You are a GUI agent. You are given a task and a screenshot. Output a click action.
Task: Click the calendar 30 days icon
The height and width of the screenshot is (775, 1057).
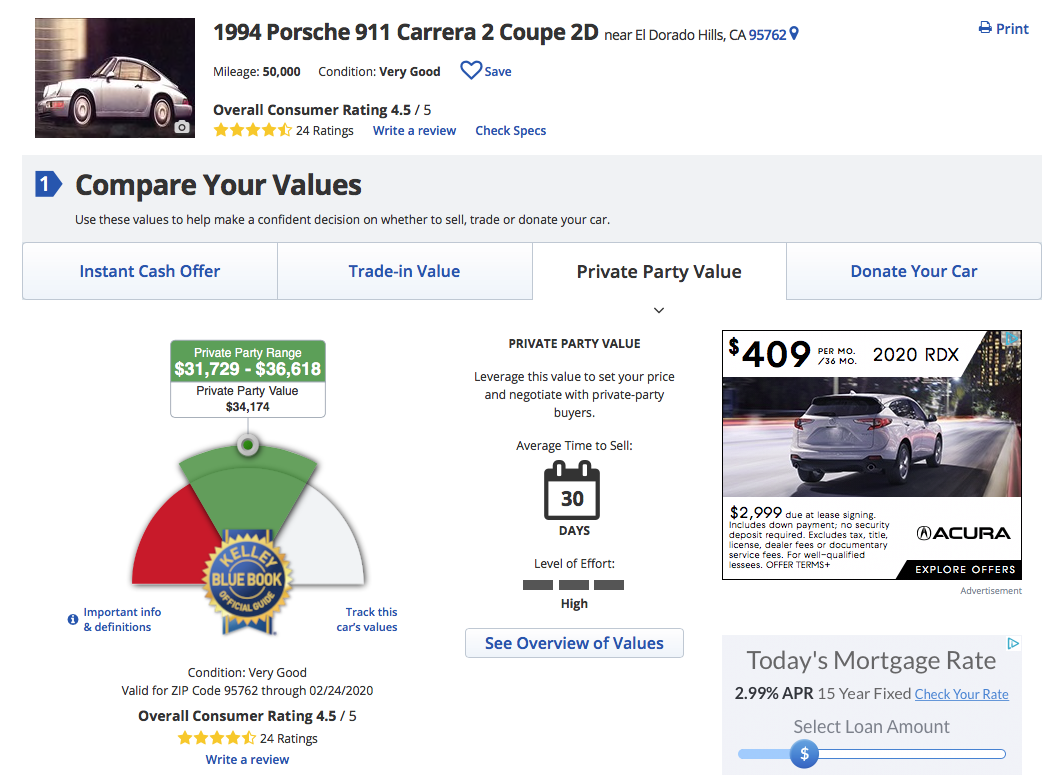(572, 491)
